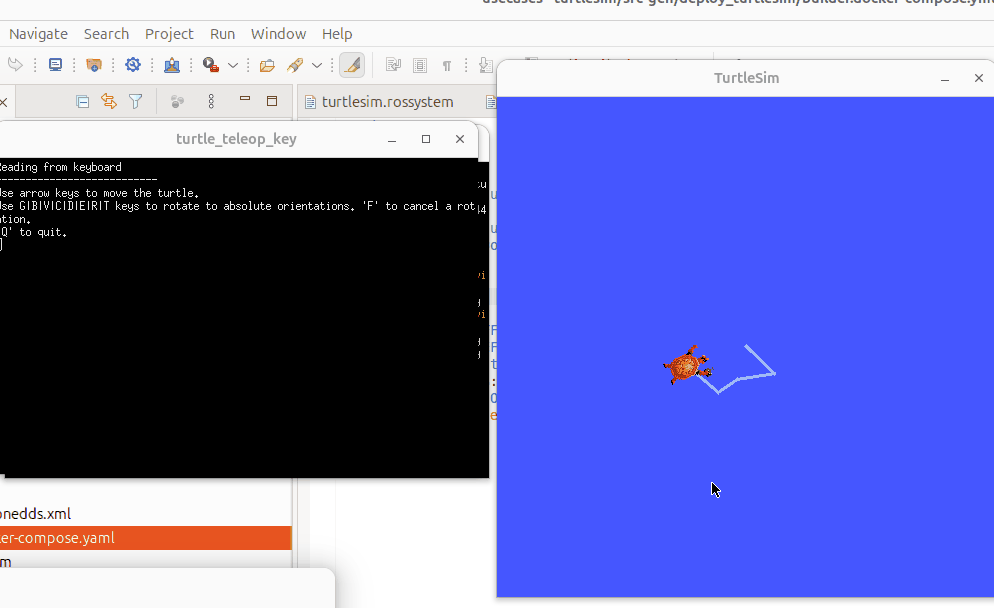Open the Help menu
Viewport: 994px width, 608px height.
point(337,34)
